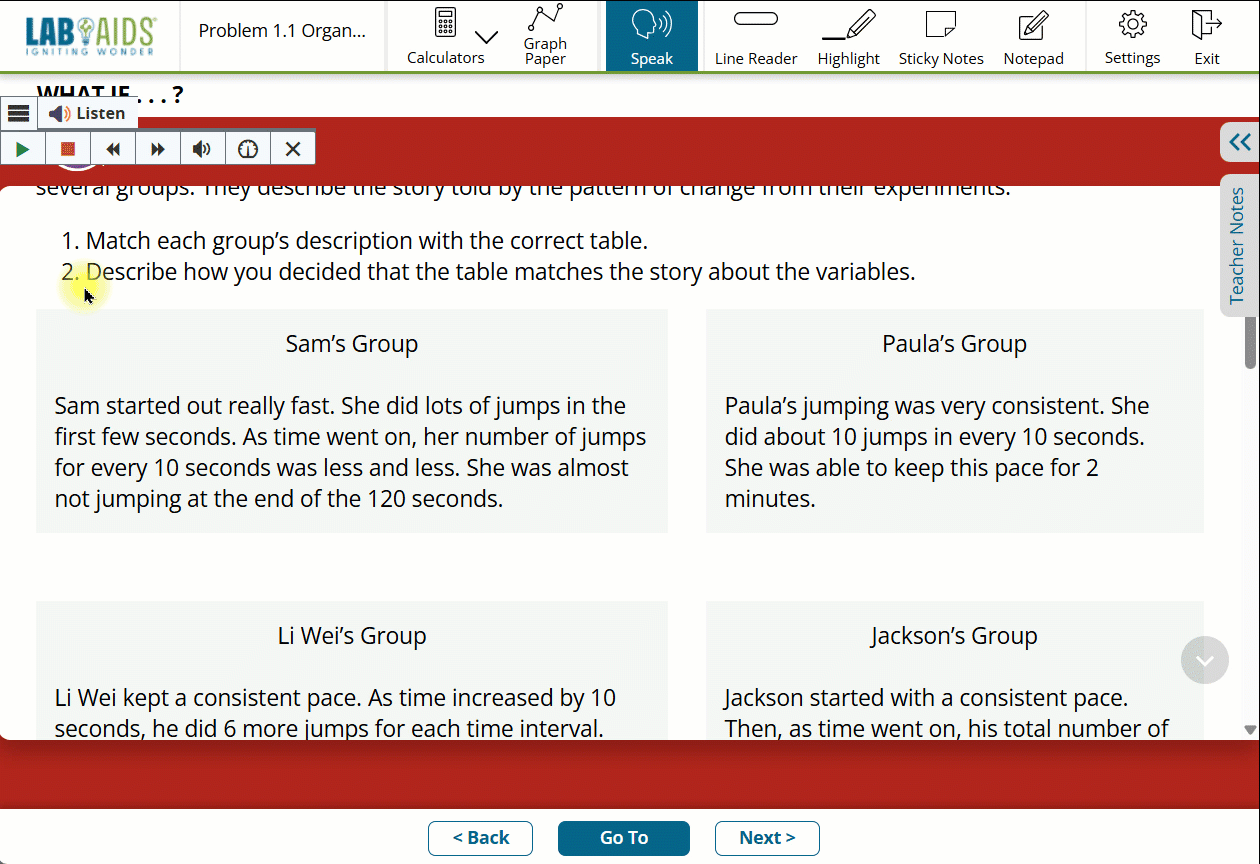Click the circular scroll-down chevron
The image size is (1260, 864).
click(x=1204, y=660)
